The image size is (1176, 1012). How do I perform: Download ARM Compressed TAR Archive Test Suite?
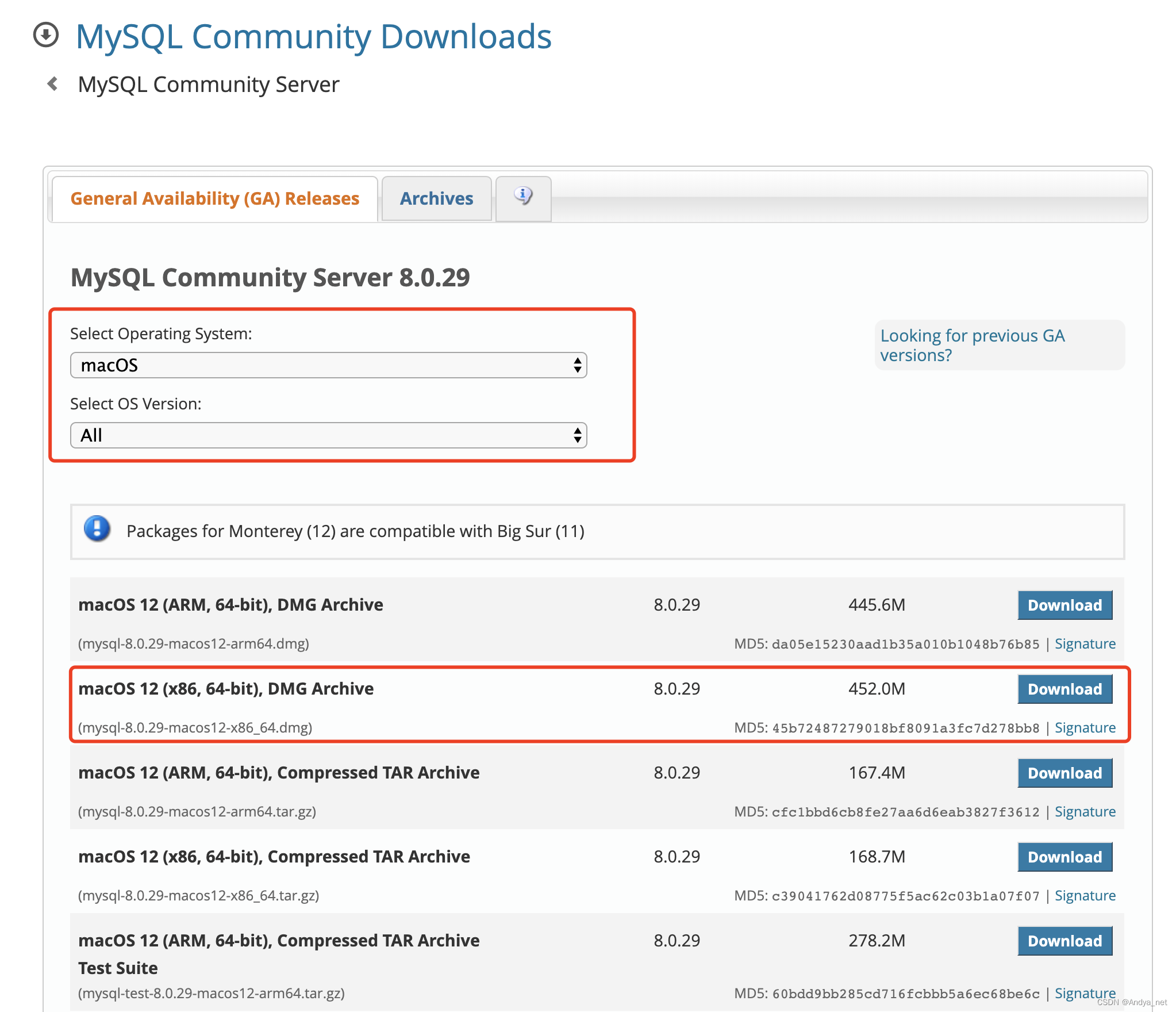point(1064,941)
